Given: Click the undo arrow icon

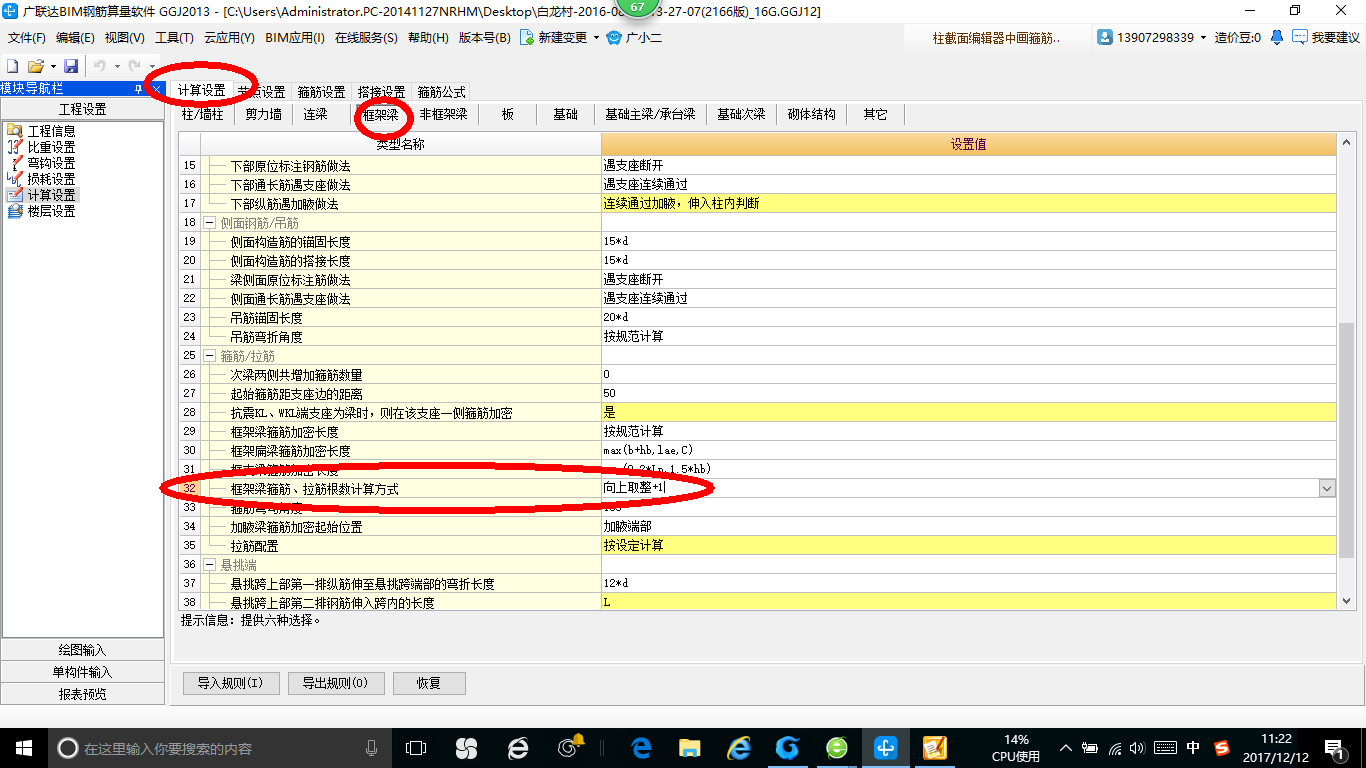Looking at the screenshot, I should (100, 66).
